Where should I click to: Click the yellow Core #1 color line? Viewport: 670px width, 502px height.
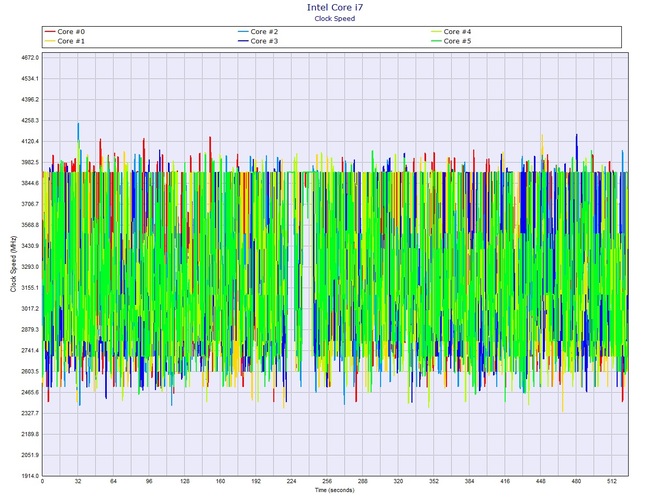pos(50,41)
